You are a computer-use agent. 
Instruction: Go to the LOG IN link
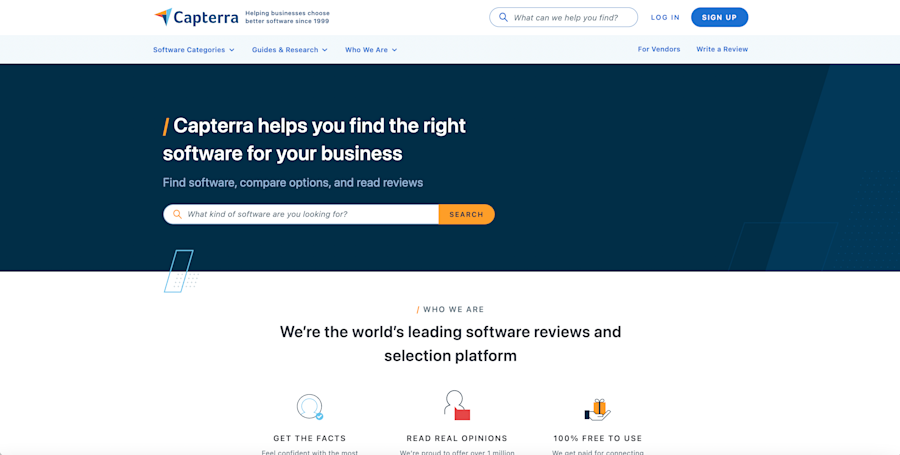pos(665,17)
